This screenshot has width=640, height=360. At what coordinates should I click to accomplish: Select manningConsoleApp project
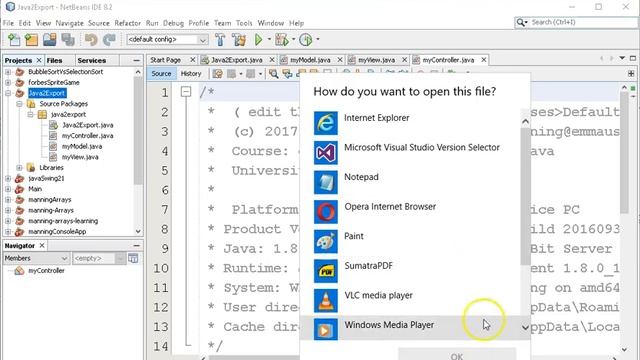tap(57, 231)
